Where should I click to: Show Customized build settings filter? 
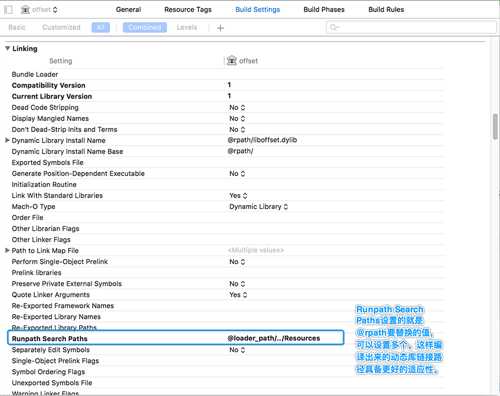[x=61, y=27]
